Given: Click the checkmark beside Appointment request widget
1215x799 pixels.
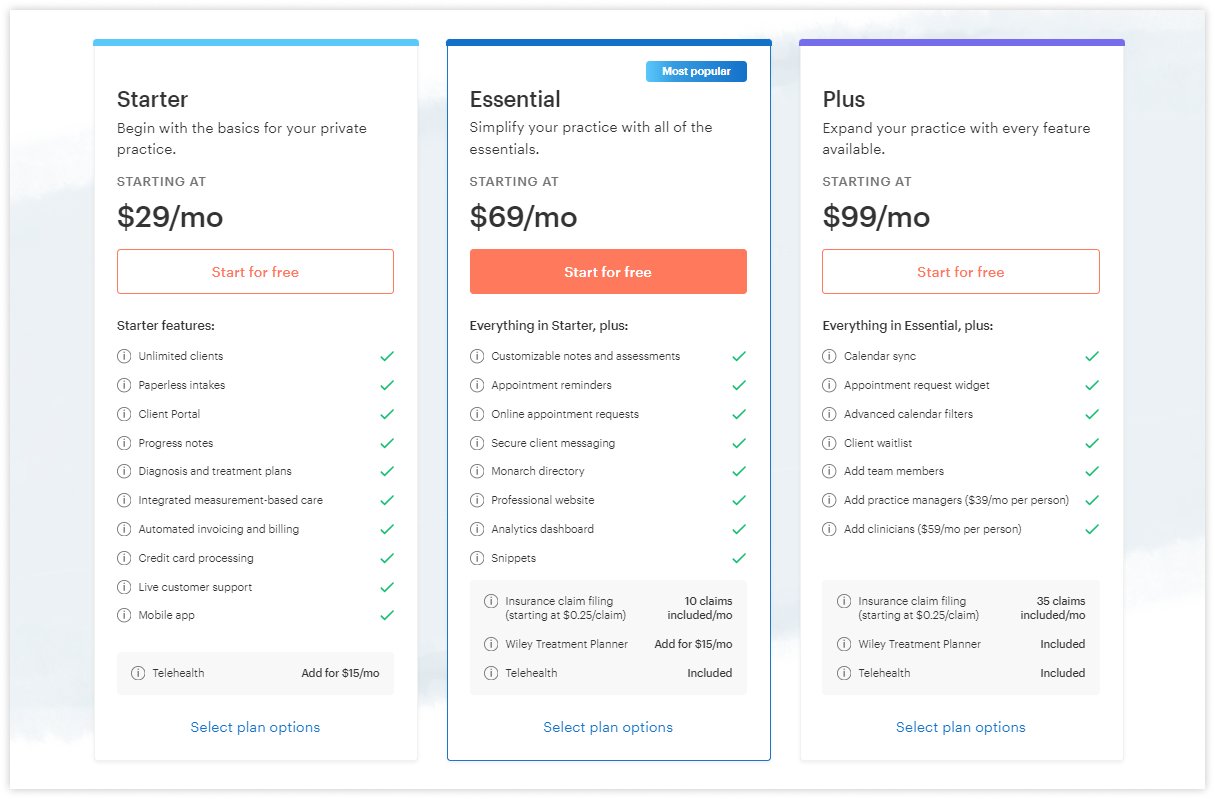Looking at the screenshot, I should point(1092,385).
